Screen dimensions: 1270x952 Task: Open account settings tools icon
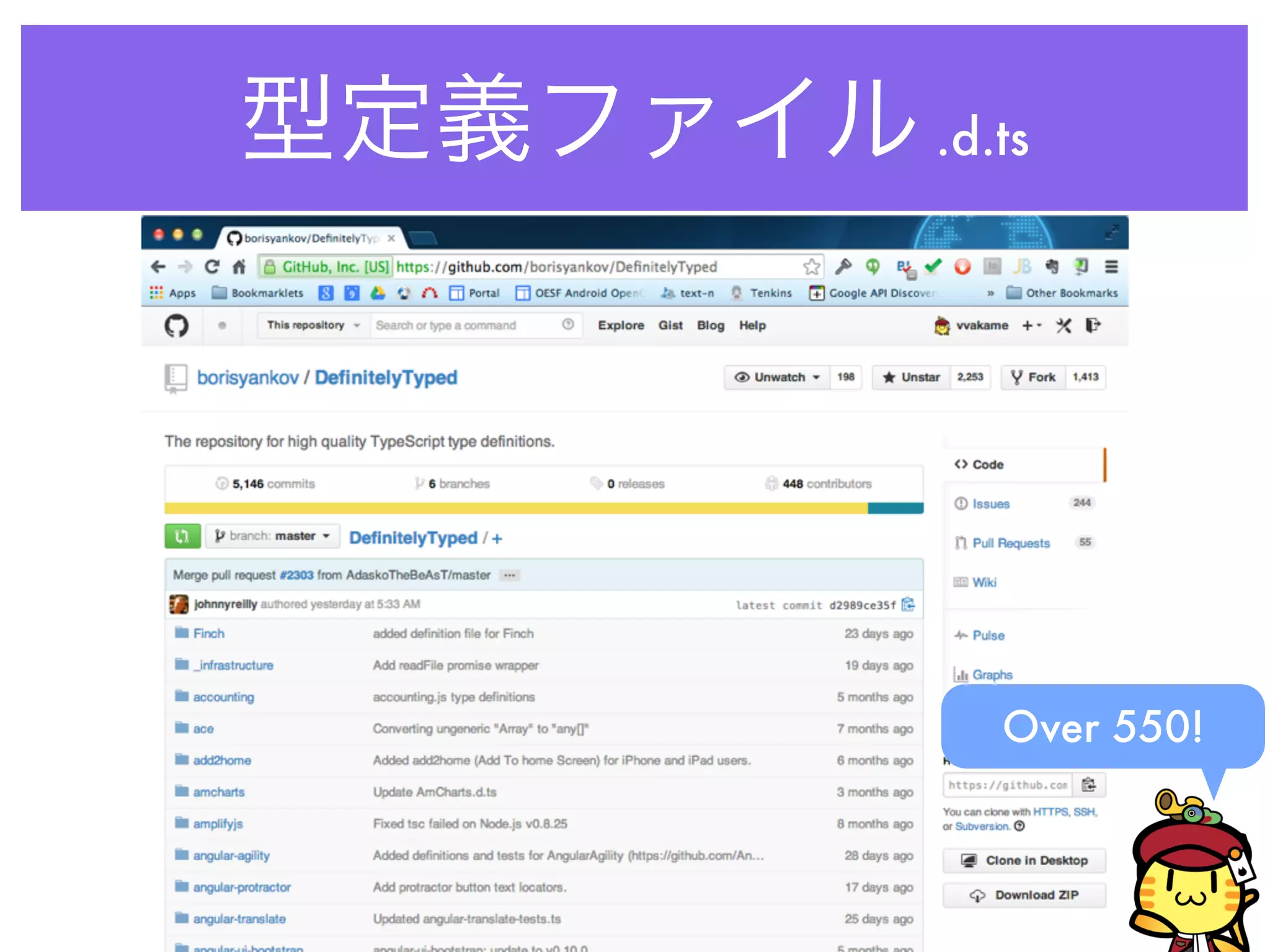coord(1064,325)
